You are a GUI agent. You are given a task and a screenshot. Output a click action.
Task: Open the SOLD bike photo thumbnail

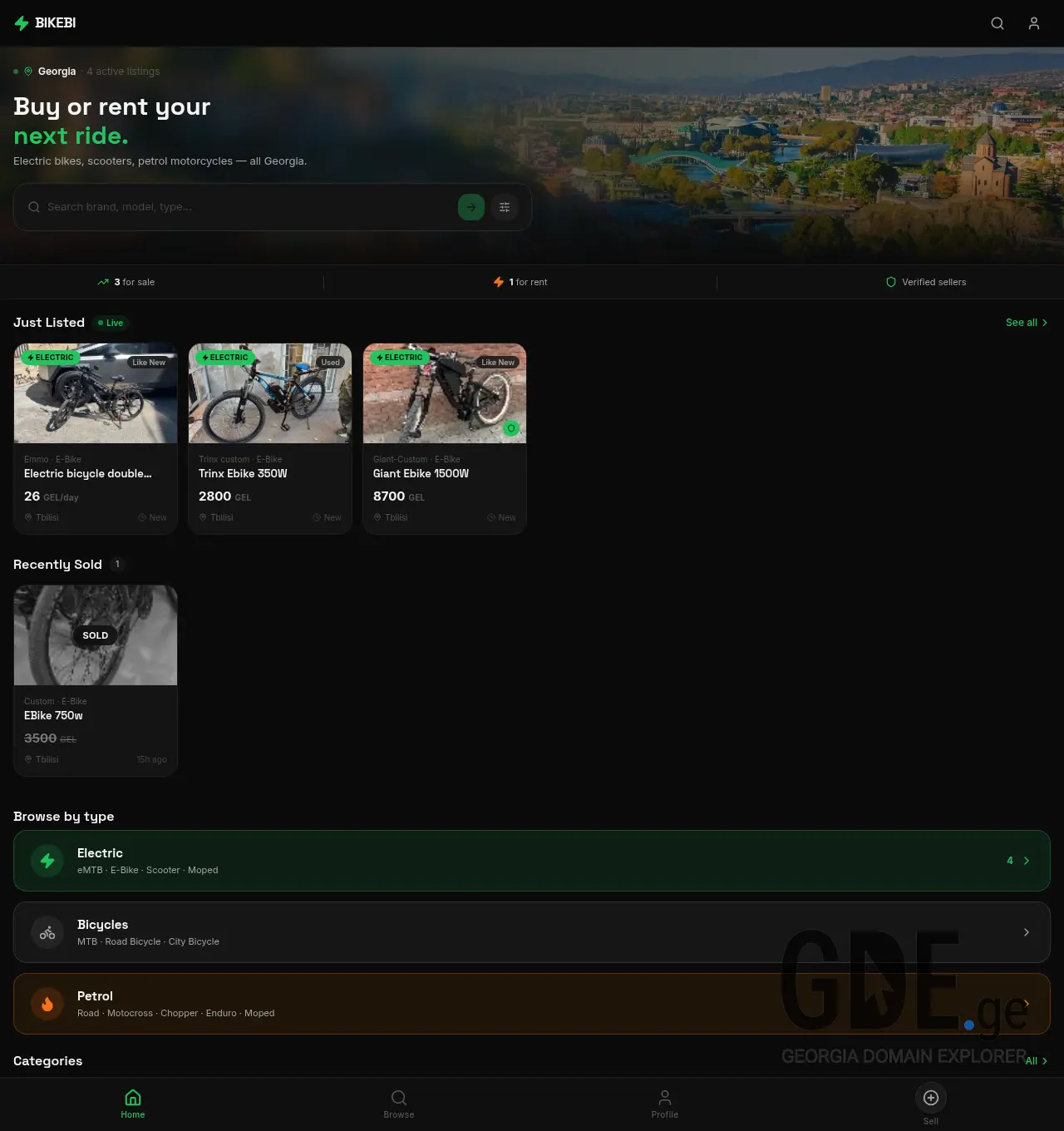96,635
